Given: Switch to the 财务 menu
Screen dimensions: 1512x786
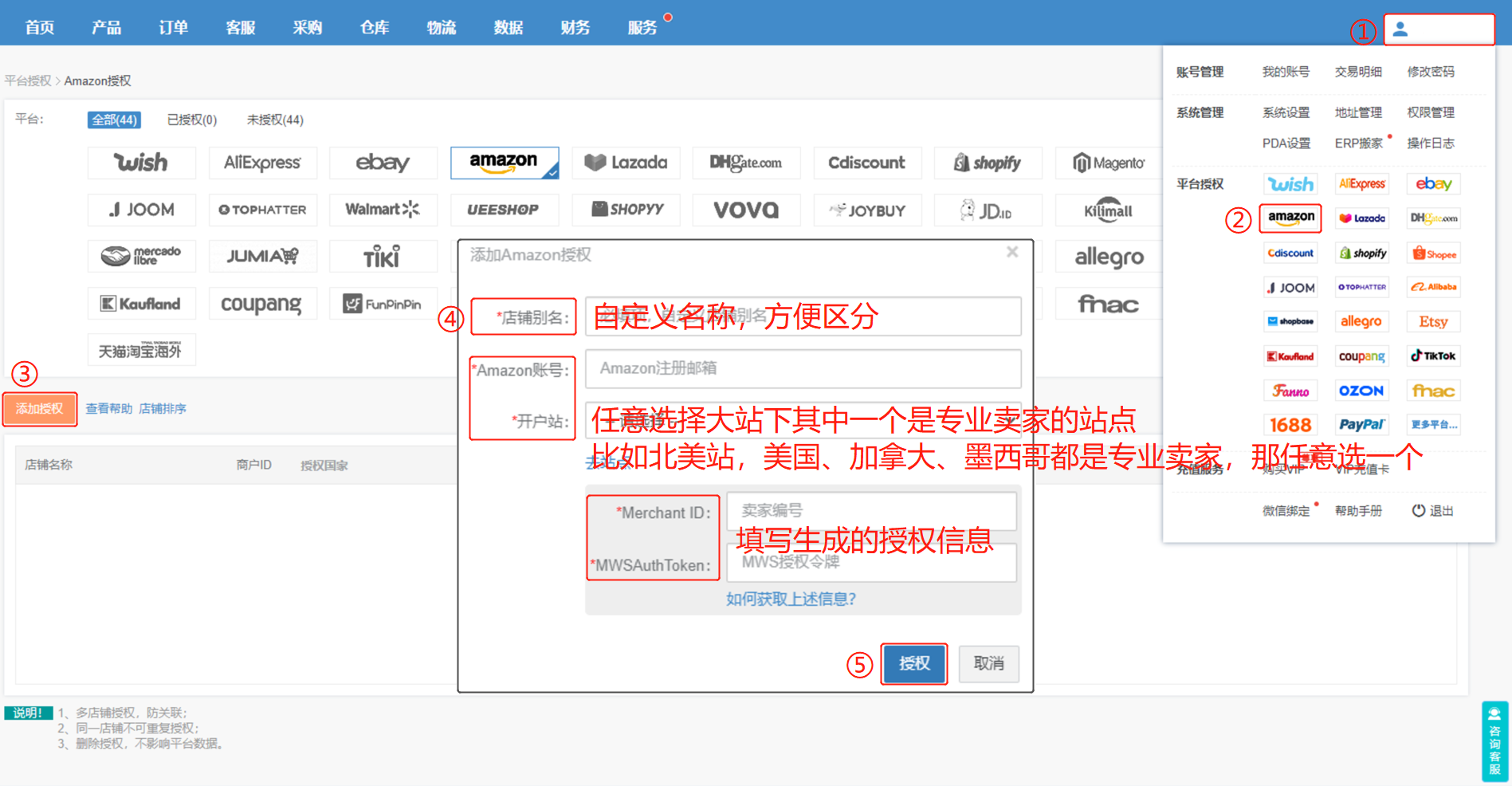Looking at the screenshot, I should coord(575,27).
